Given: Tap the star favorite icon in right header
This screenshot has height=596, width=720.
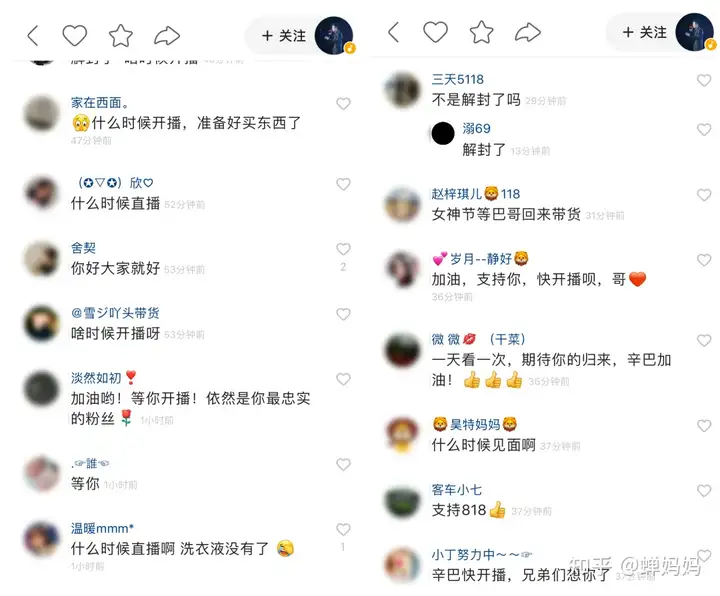Looking at the screenshot, I should (482, 32).
